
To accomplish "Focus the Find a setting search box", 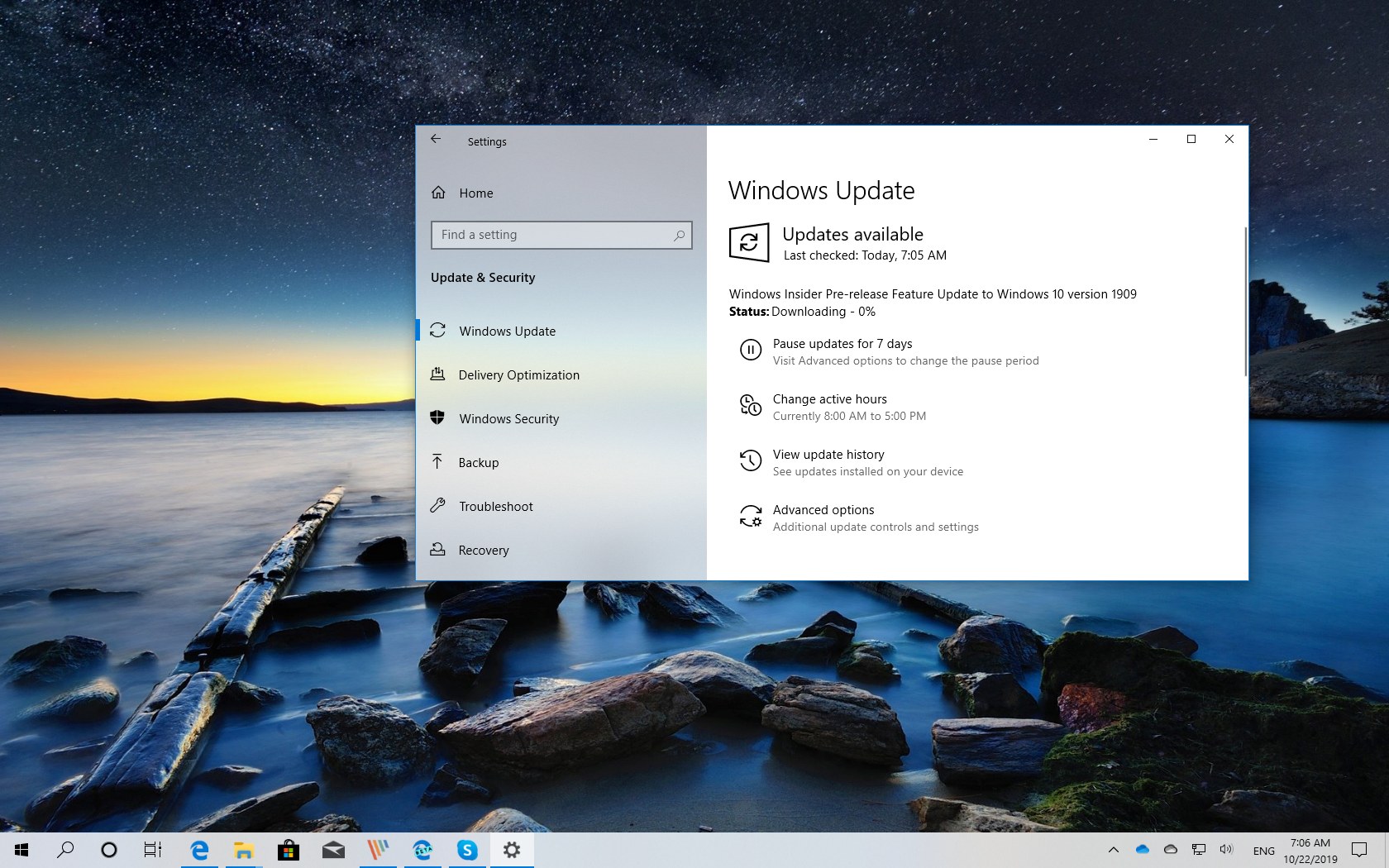I will [561, 235].
